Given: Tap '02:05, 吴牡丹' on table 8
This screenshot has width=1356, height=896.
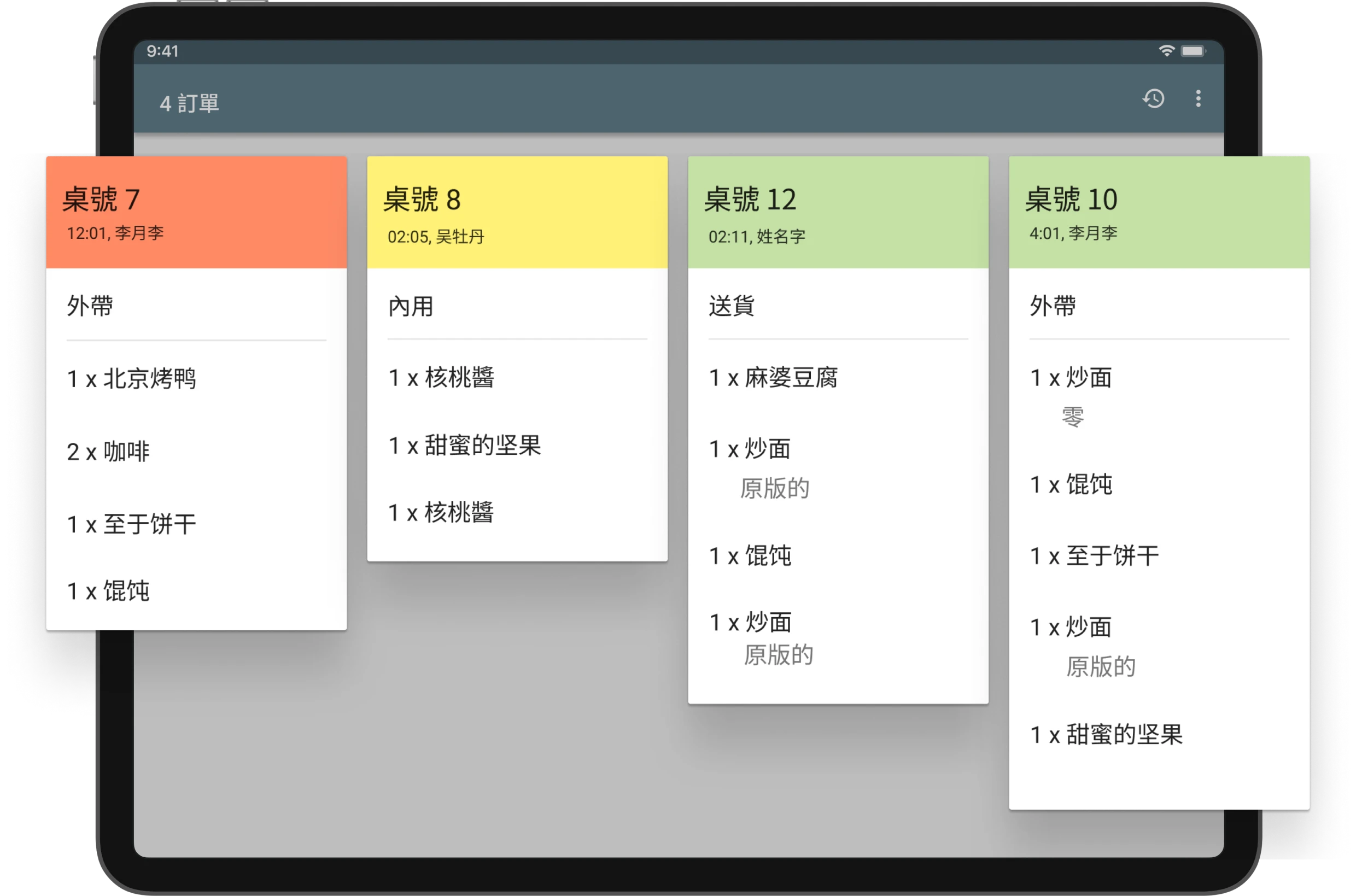Looking at the screenshot, I should 435,237.
